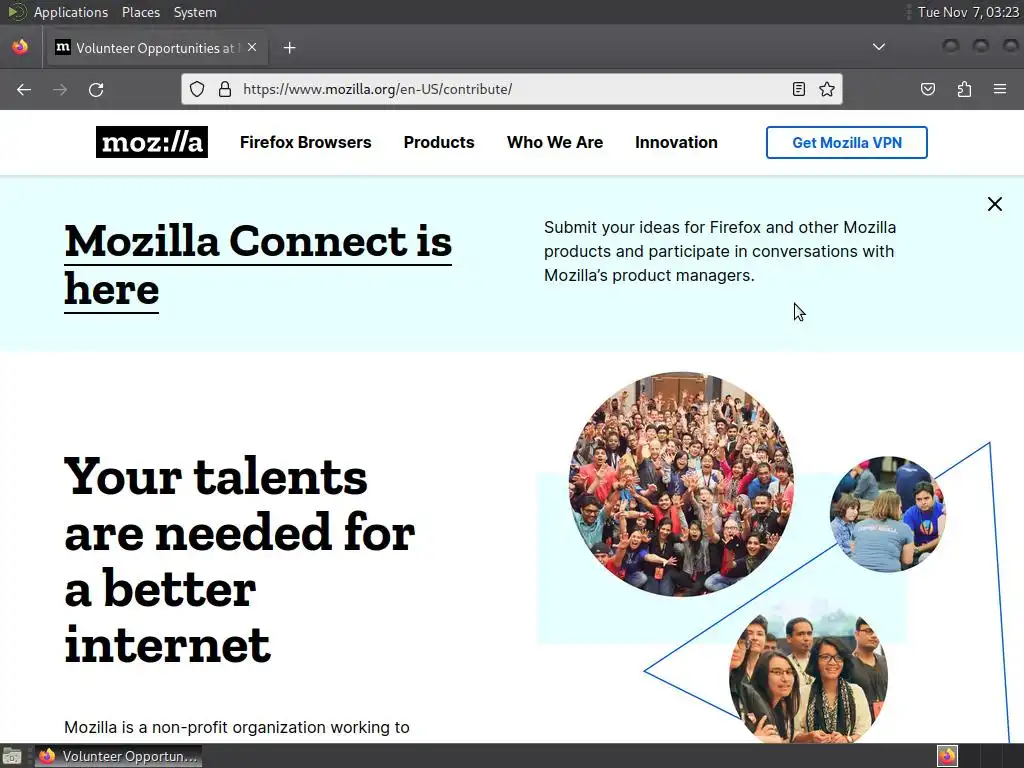Click the site security padlock icon

tap(225, 89)
